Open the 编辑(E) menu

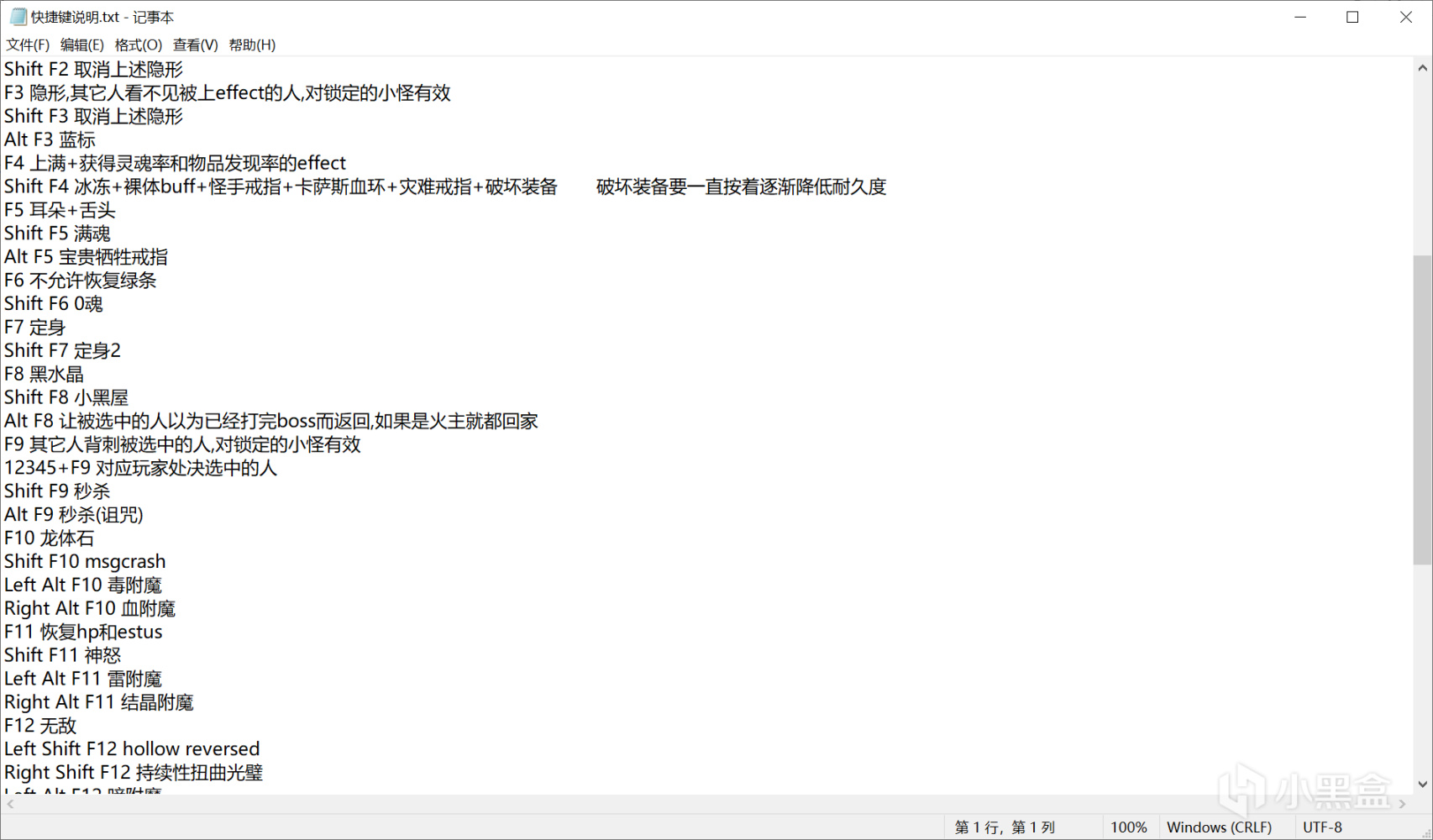(x=82, y=45)
